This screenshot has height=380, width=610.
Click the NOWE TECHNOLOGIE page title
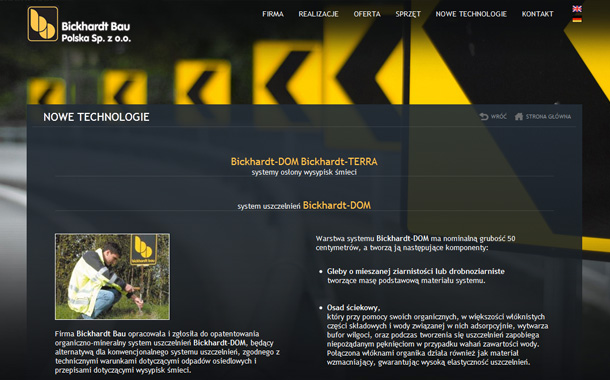click(x=96, y=117)
